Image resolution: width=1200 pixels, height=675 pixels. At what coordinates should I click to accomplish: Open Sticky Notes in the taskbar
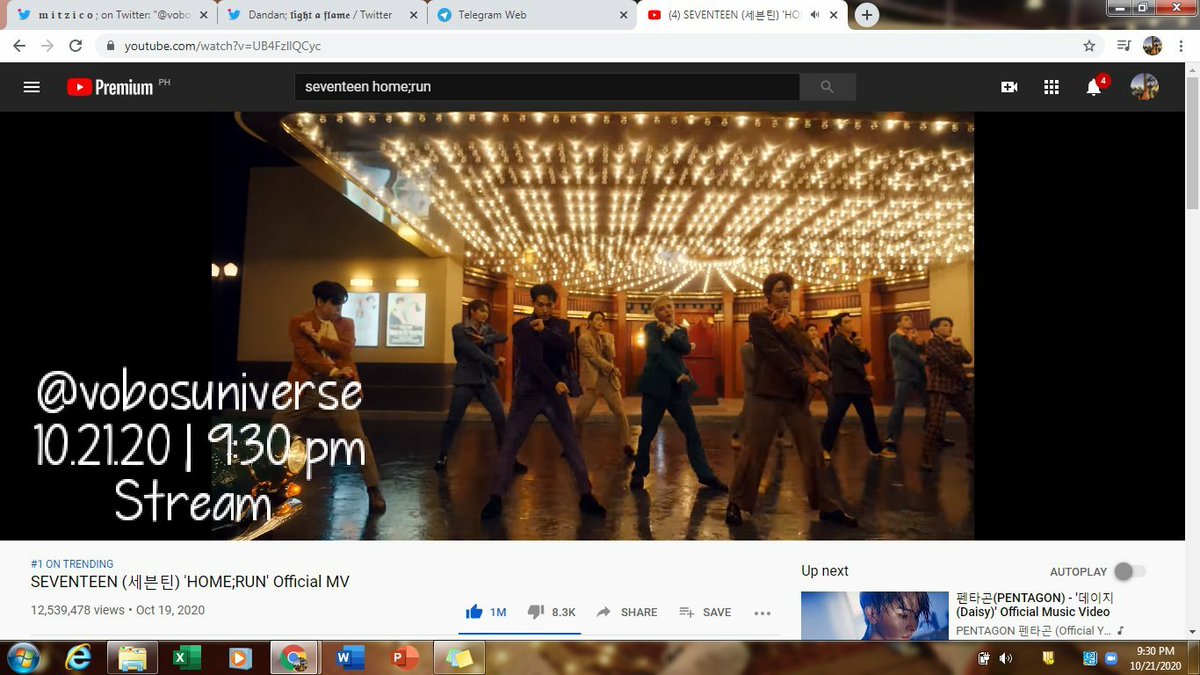(x=459, y=658)
